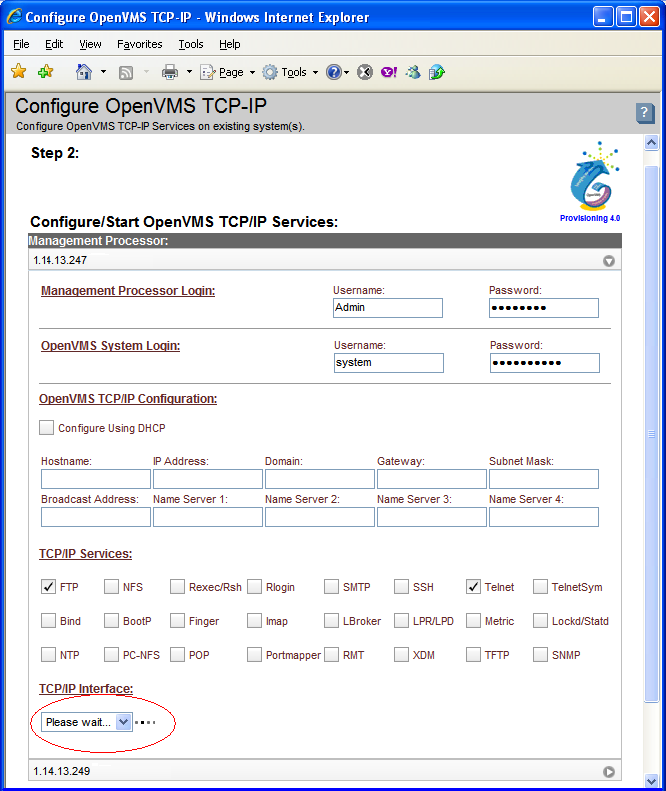Image resolution: width=666 pixels, height=791 pixels.
Task: Enable the Metric service checkbox
Action: (473, 620)
